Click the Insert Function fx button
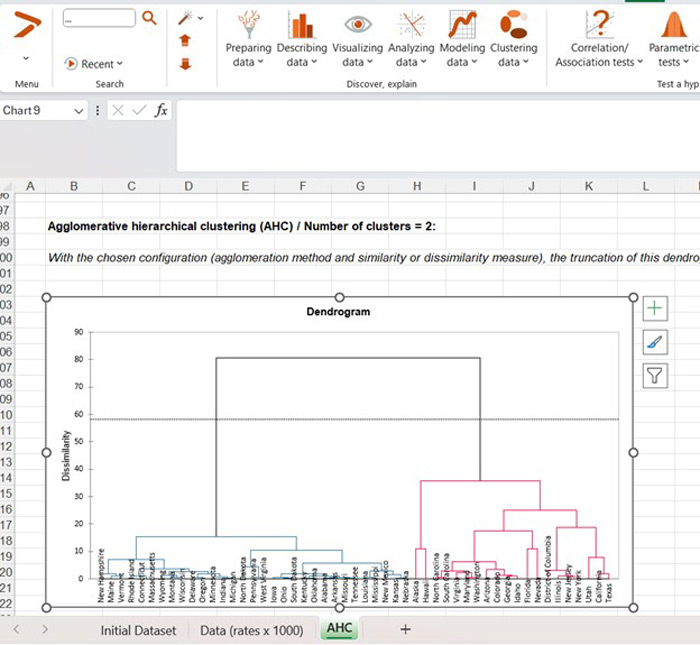 pyautogui.click(x=160, y=111)
